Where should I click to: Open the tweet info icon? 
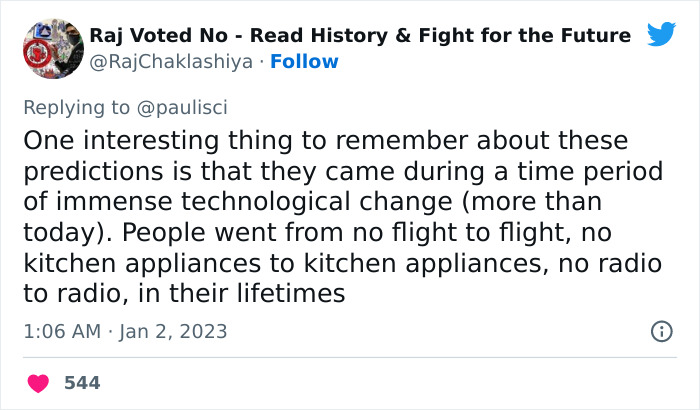tap(661, 331)
